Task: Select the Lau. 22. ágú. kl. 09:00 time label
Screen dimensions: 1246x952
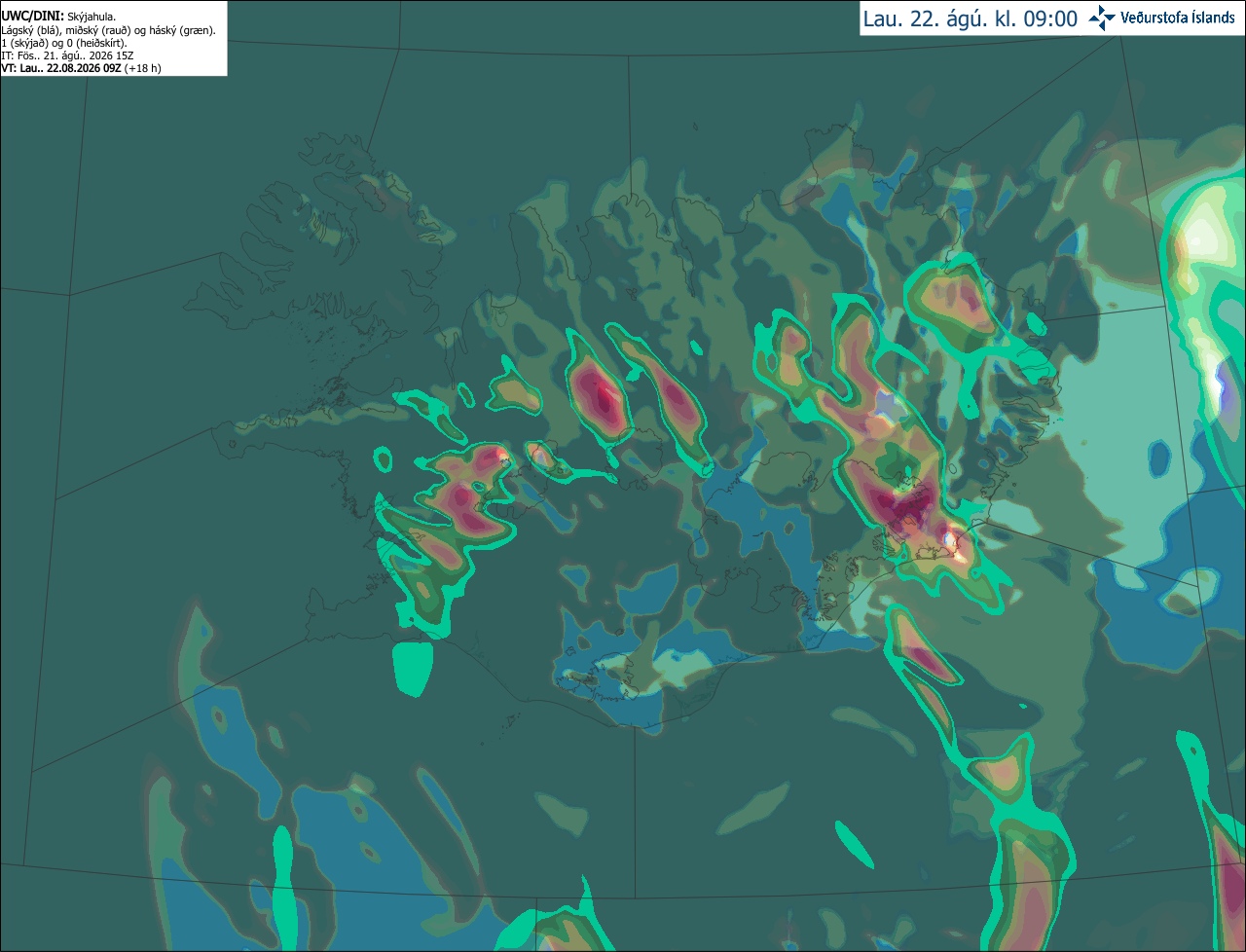Action: pyautogui.click(x=971, y=19)
